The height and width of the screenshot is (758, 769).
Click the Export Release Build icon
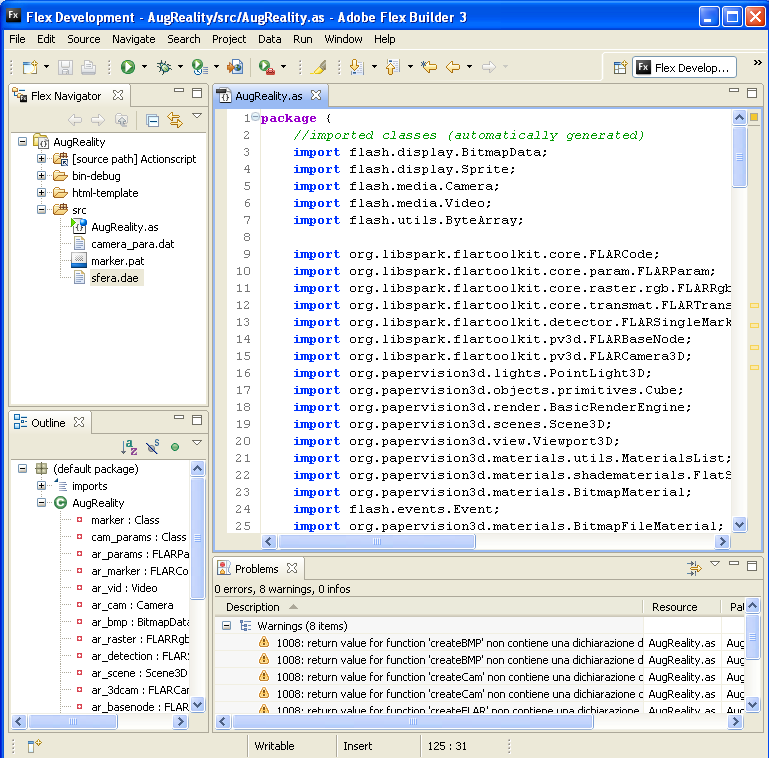[x=235, y=67]
